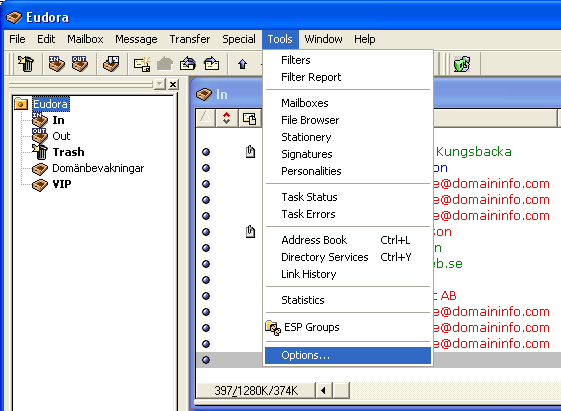Viewport: 561px width, 411px height.
Task: Select Options... in Tools menu
Action: click(348, 355)
